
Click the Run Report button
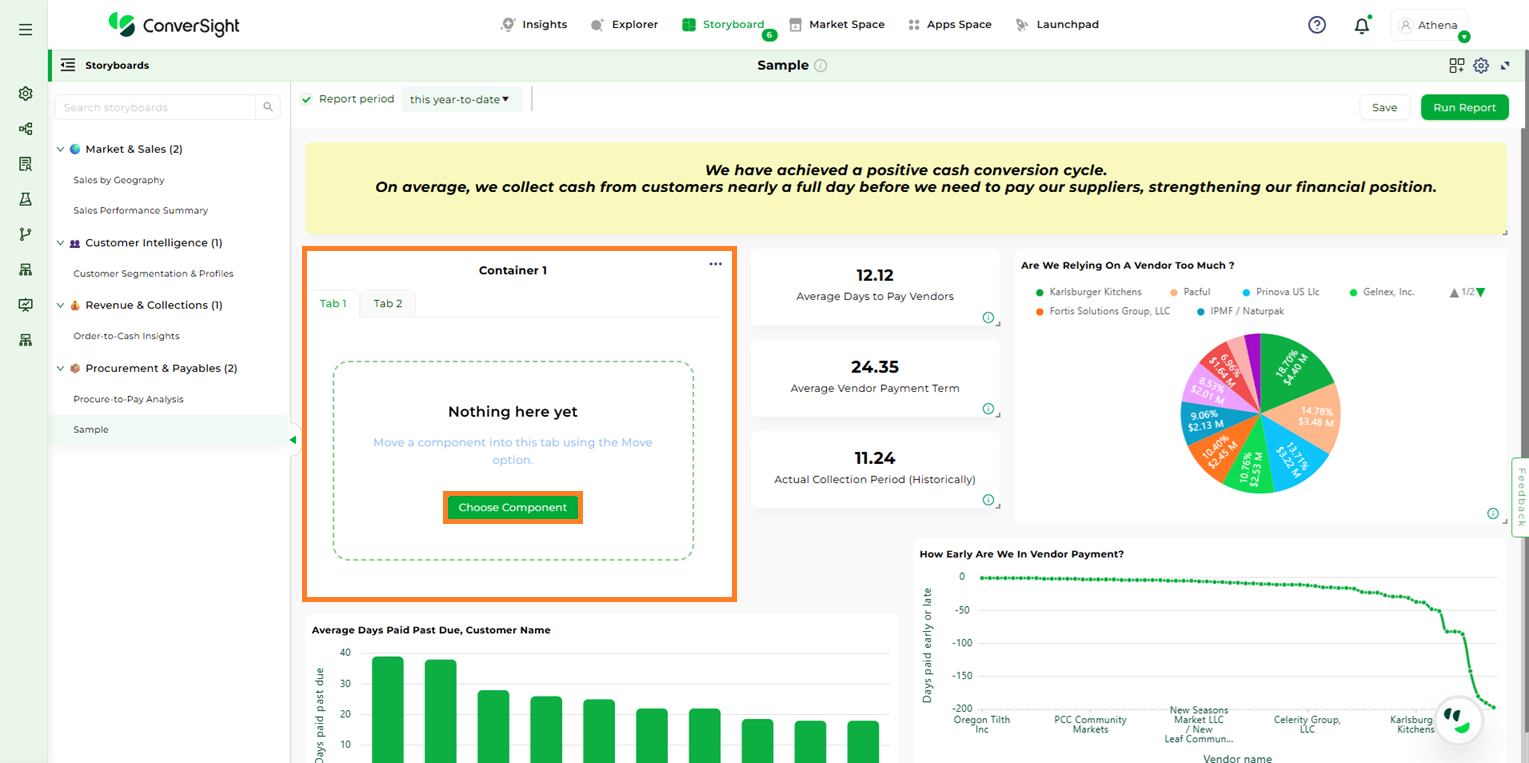point(1464,108)
